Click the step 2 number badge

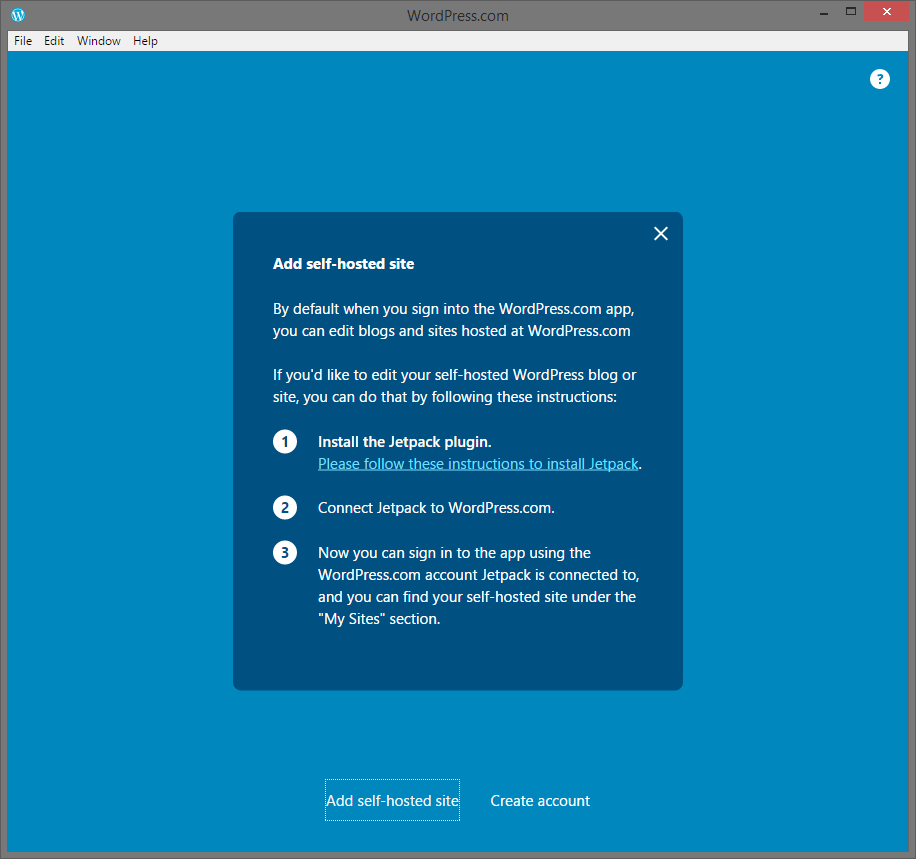click(285, 508)
